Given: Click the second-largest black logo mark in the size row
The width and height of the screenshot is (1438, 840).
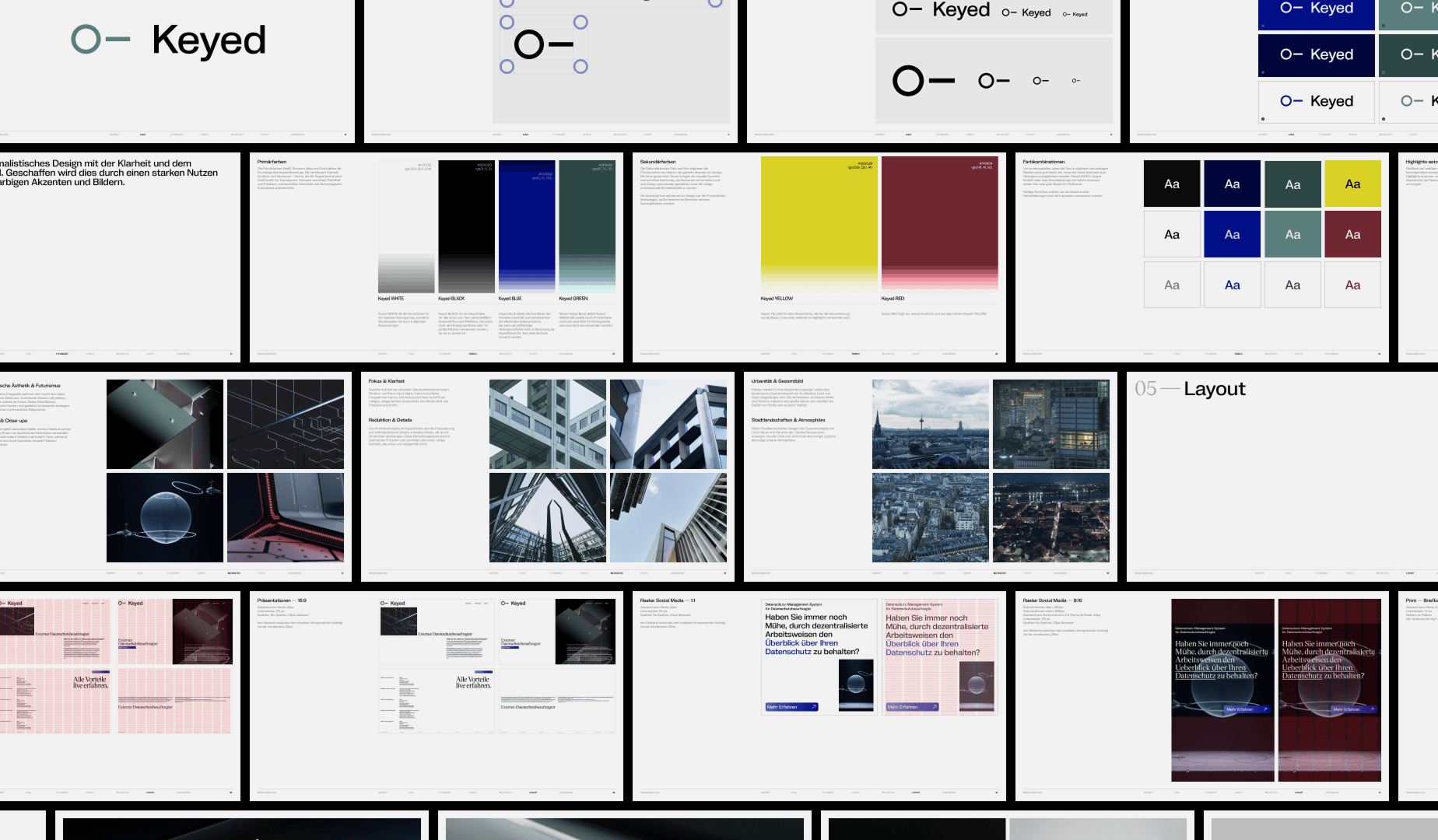Looking at the screenshot, I should pyautogui.click(x=994, y=81).
